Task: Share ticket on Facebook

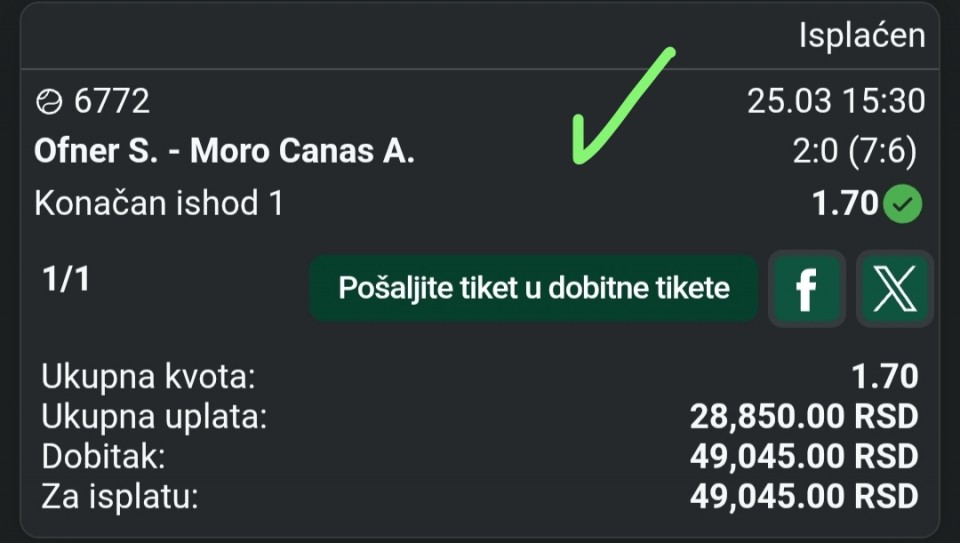Action: (805, 289)
